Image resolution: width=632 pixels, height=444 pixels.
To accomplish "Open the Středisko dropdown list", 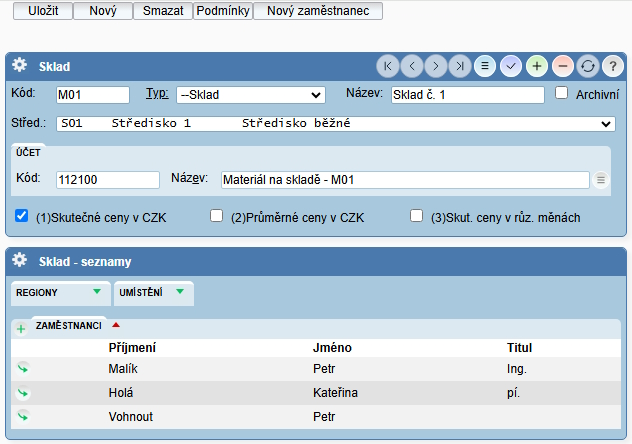I will [335, 124].
